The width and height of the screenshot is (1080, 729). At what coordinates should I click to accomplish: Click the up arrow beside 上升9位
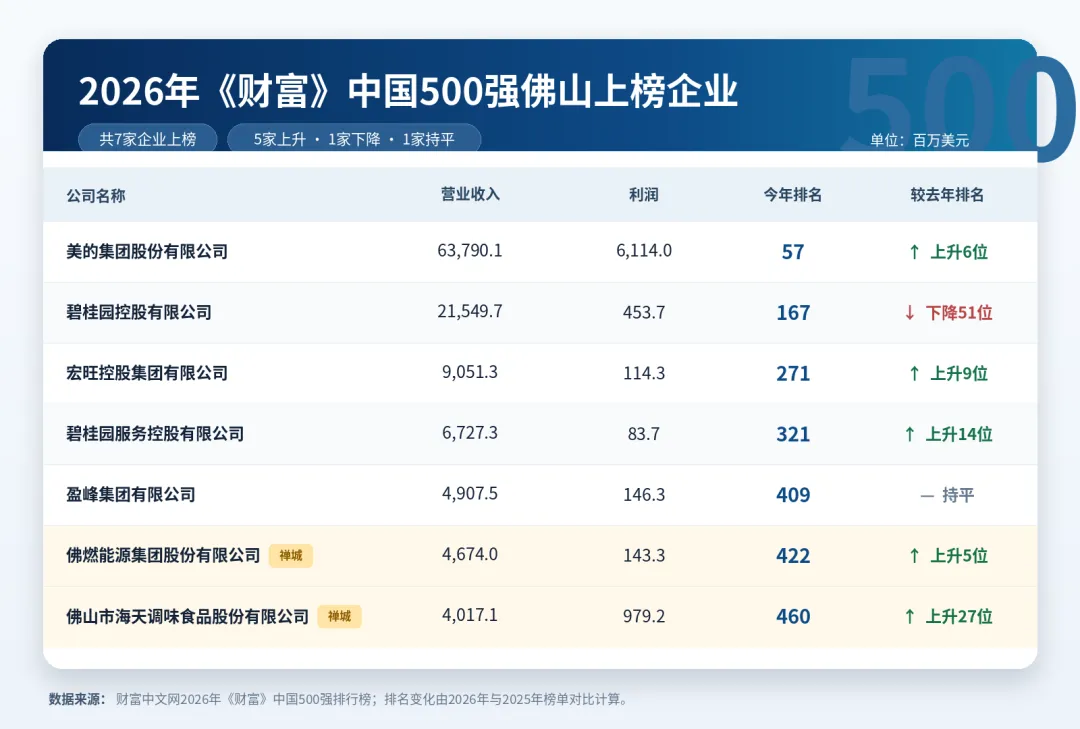click(x=914, y=373)
